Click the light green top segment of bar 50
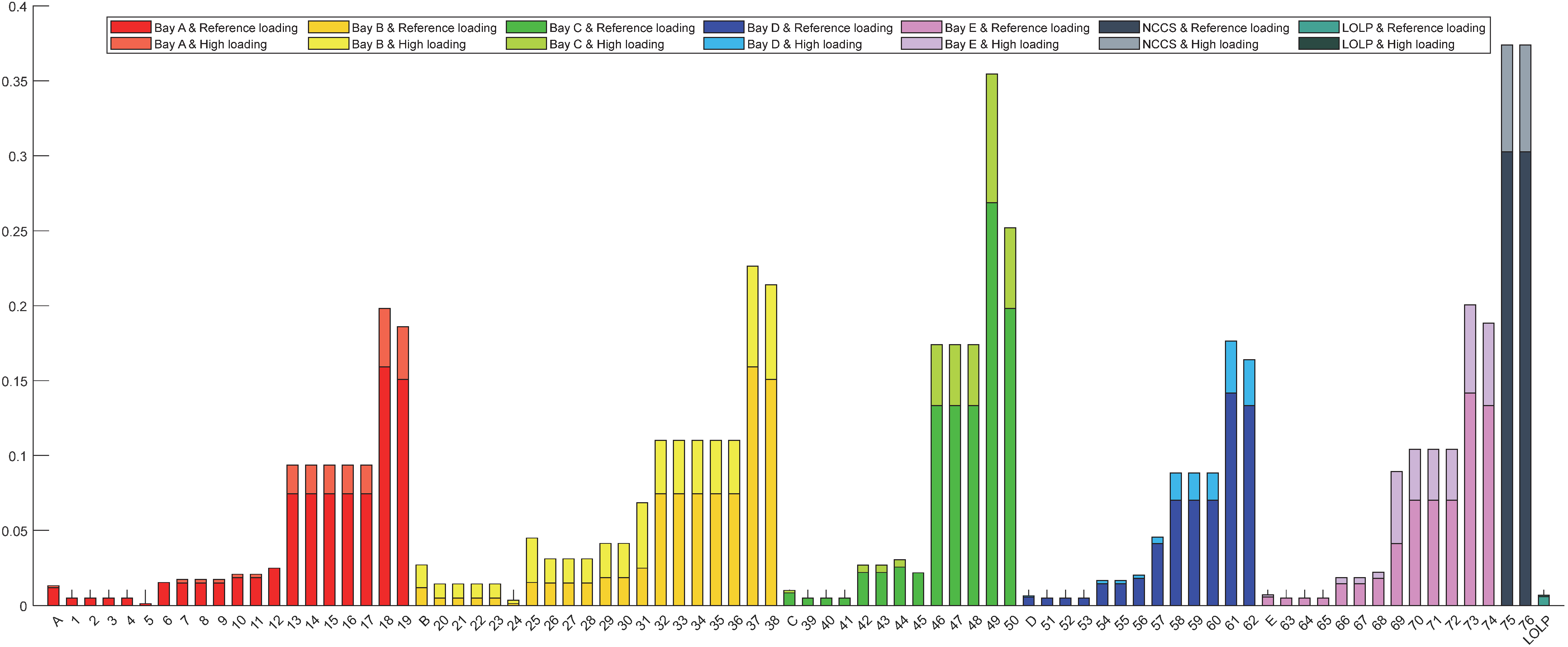The height and width of the screenshot is (647, 1568). 1010,268
